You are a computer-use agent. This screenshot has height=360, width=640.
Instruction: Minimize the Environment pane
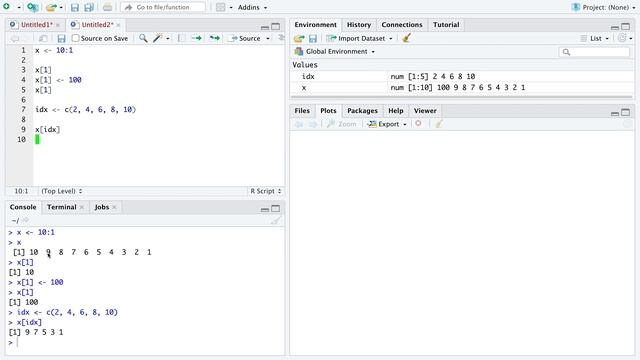click(x=615, y=27)
